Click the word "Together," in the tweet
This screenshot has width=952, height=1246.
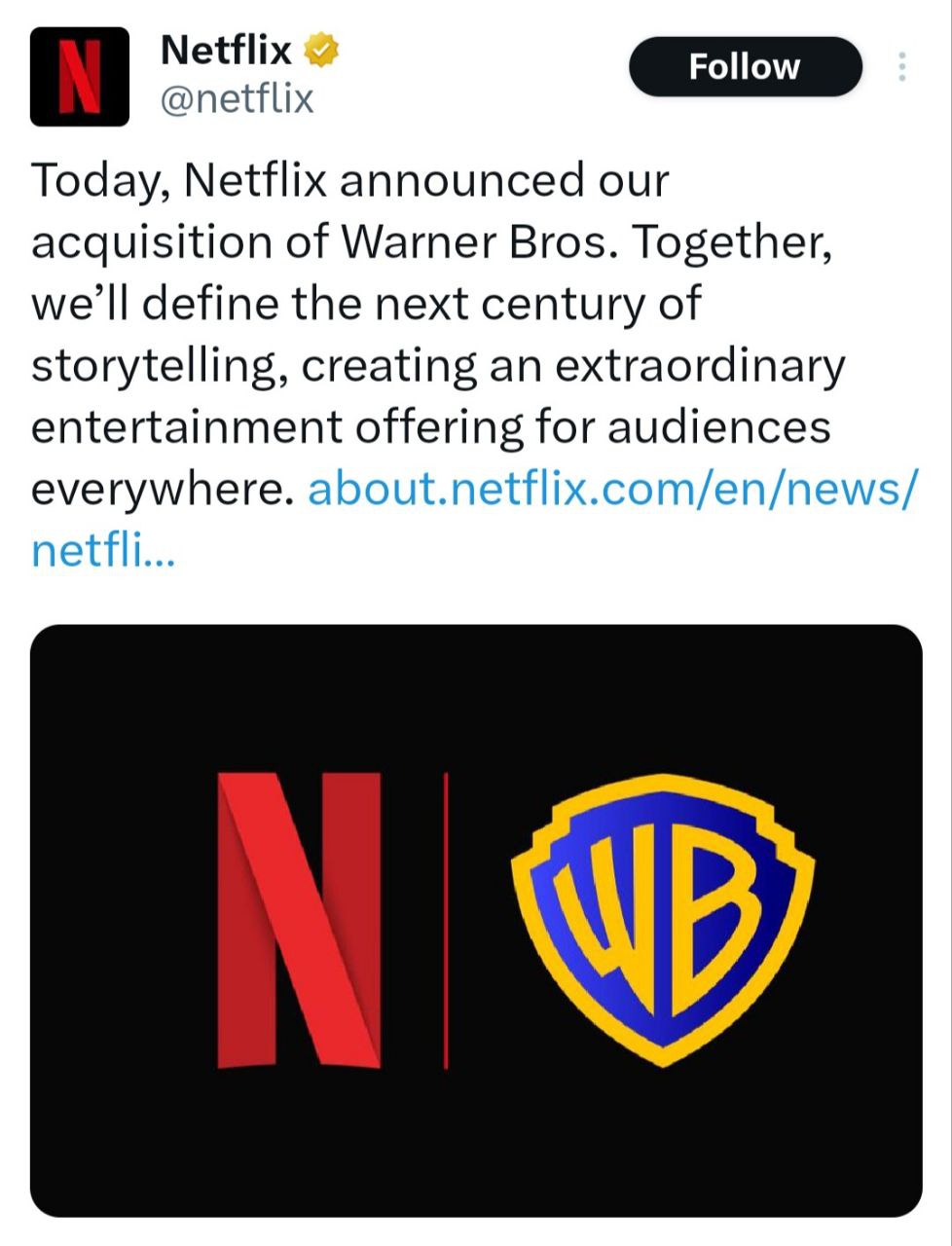[732, 243]
